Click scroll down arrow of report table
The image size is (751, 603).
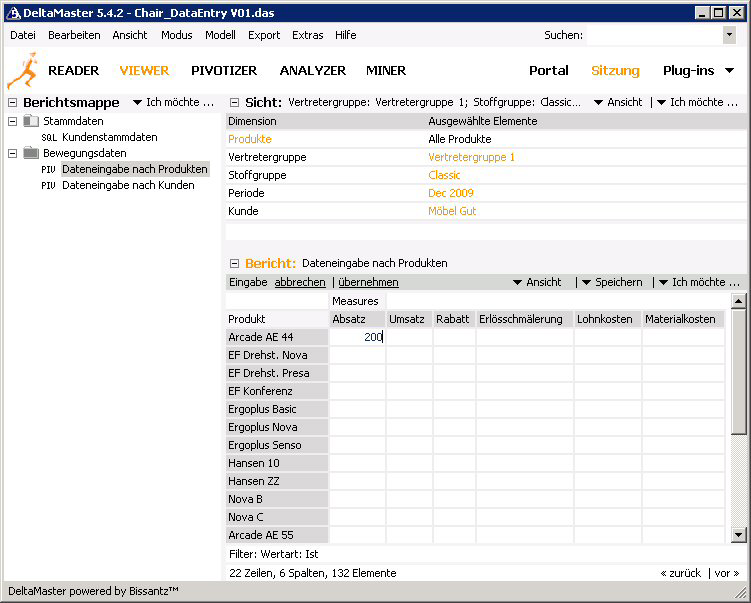click(738, 535)
